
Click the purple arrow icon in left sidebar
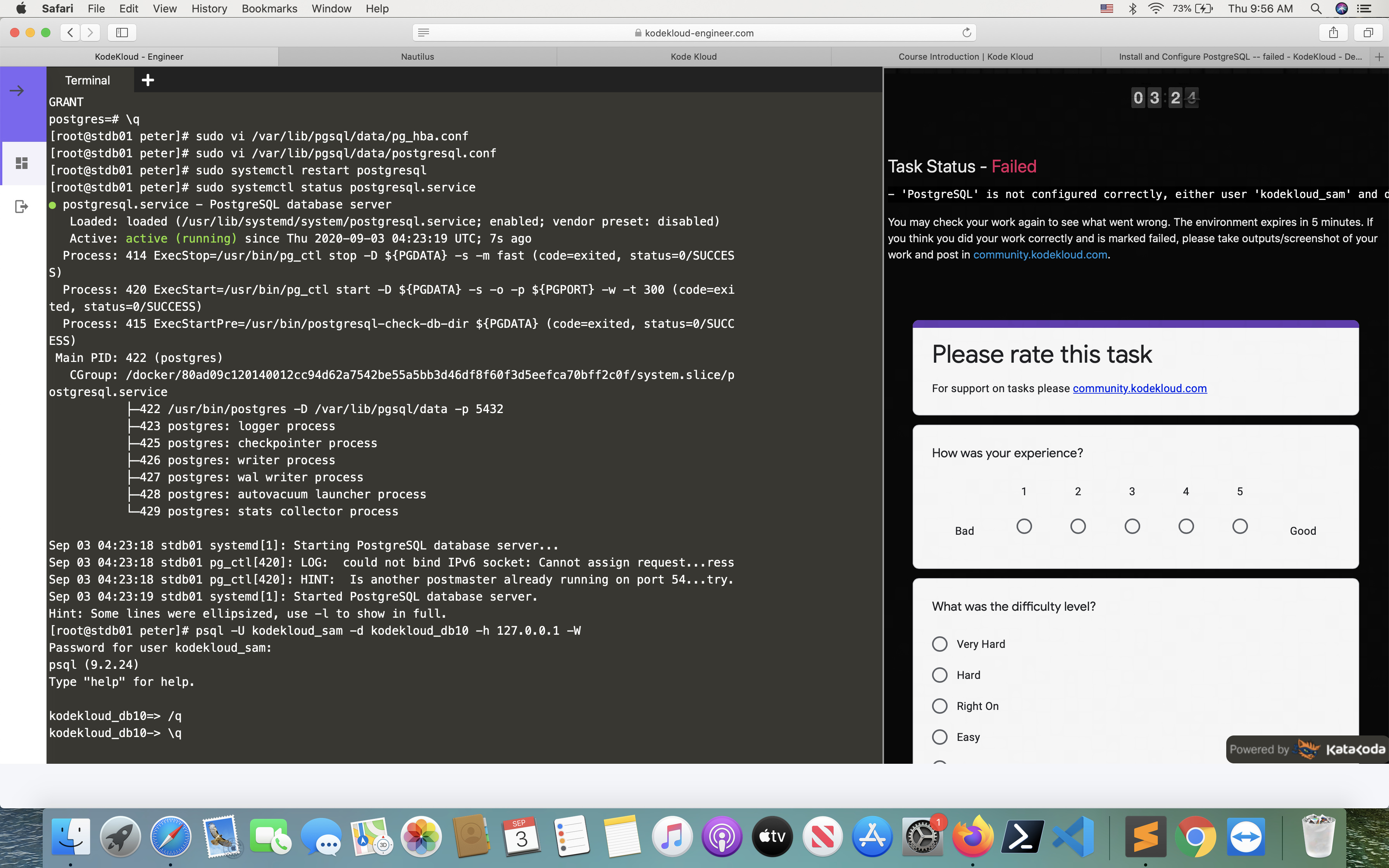[x=17, y=91]
